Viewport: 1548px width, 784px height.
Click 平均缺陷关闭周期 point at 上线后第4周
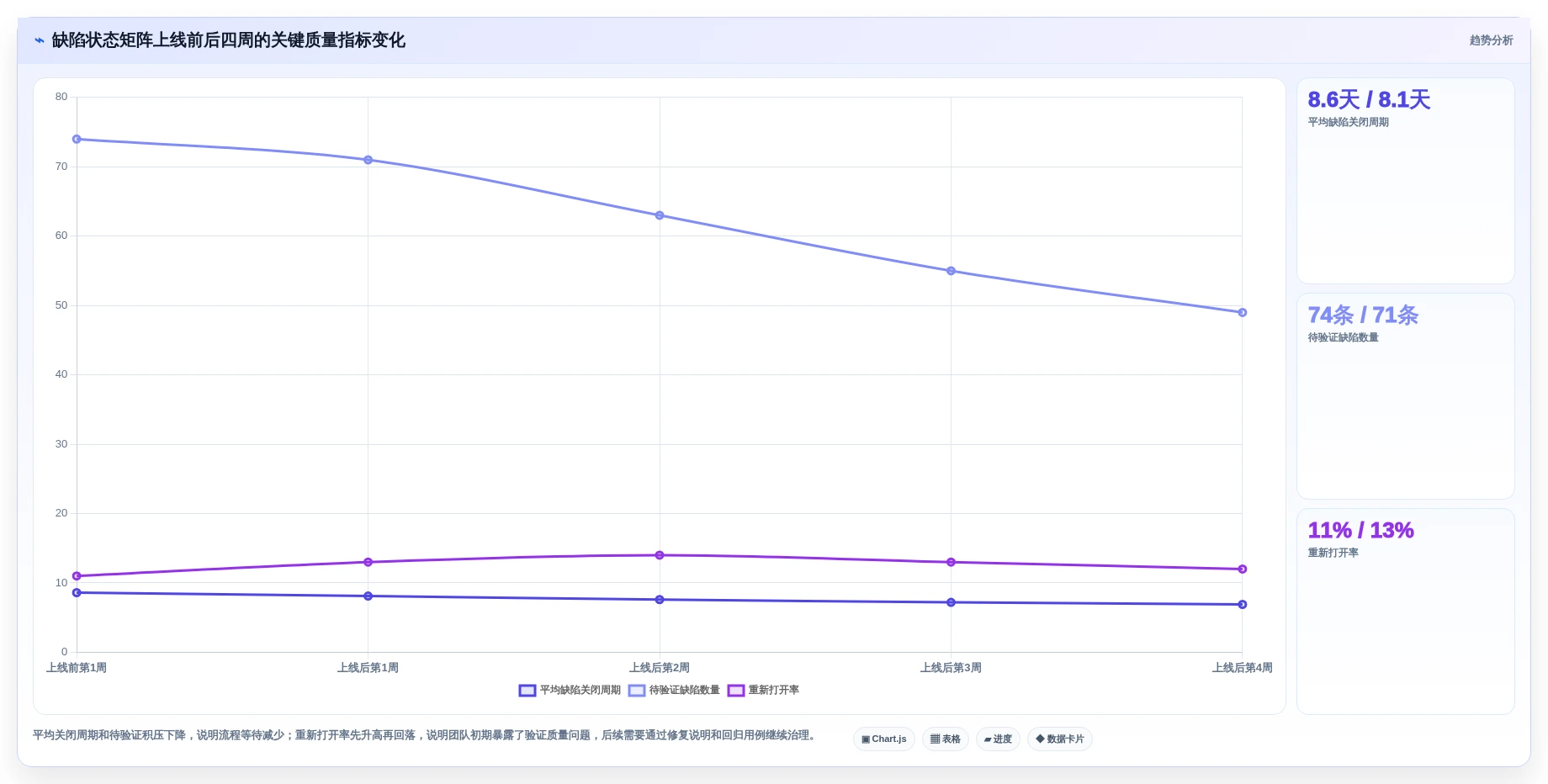(1242, 604)
